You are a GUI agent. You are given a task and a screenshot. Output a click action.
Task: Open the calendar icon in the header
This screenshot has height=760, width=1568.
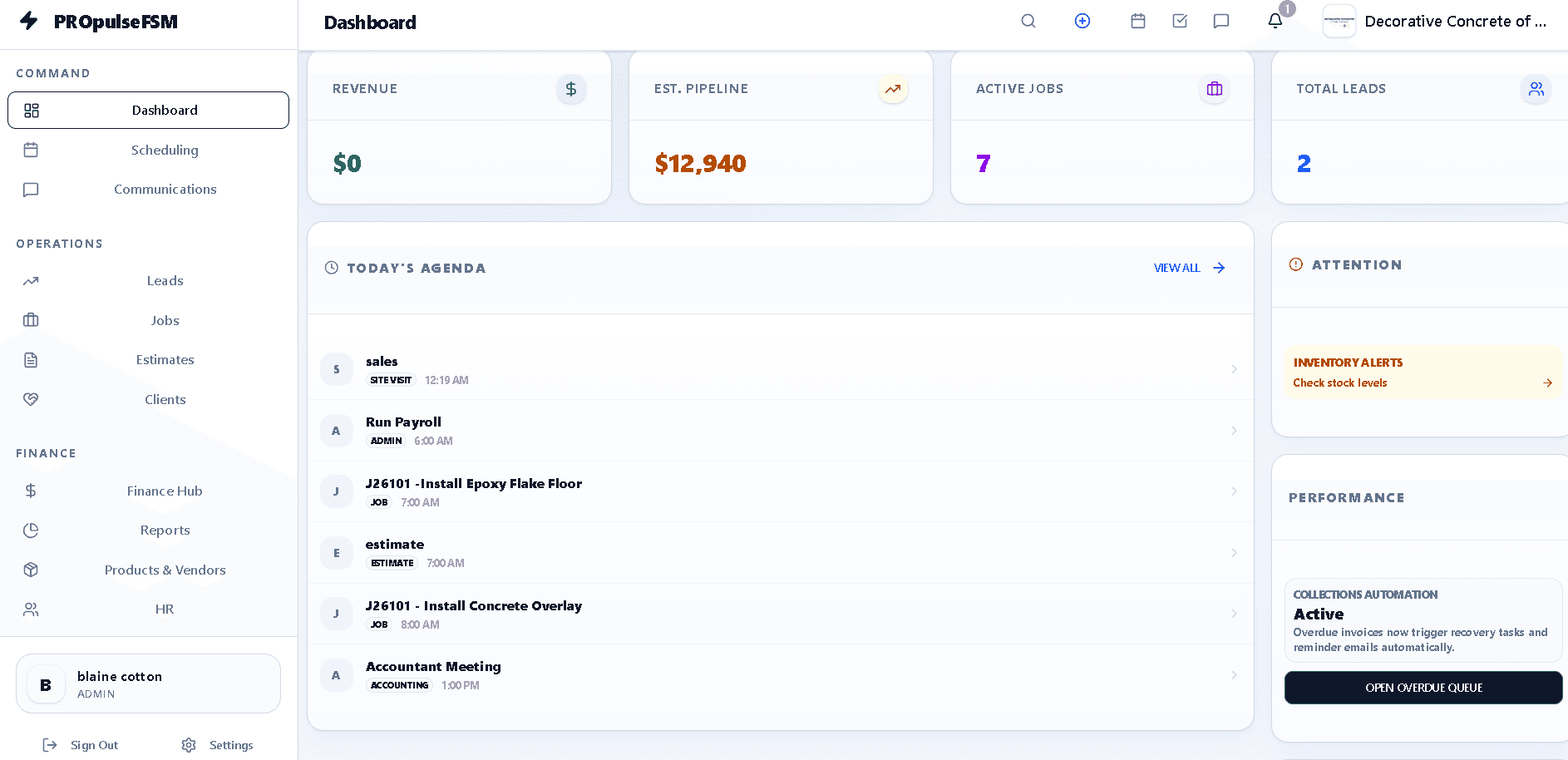(x=1138, y=21)
